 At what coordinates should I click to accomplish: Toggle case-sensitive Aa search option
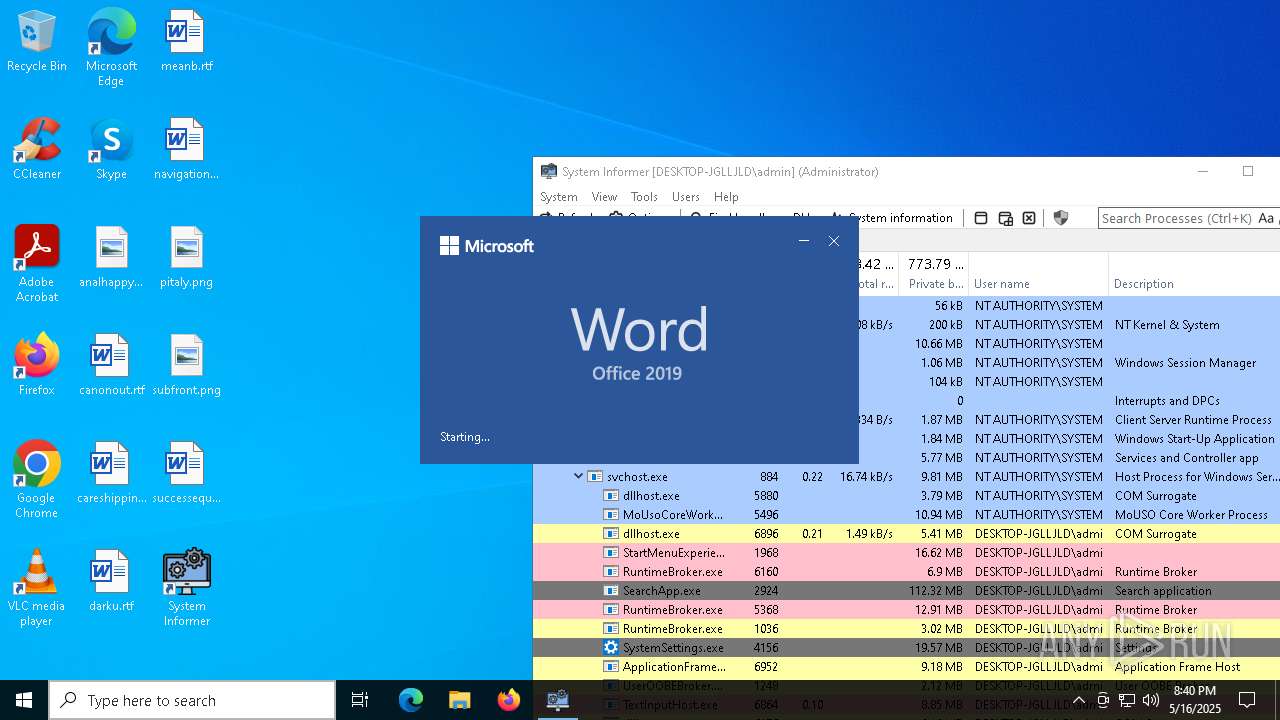1266,218
